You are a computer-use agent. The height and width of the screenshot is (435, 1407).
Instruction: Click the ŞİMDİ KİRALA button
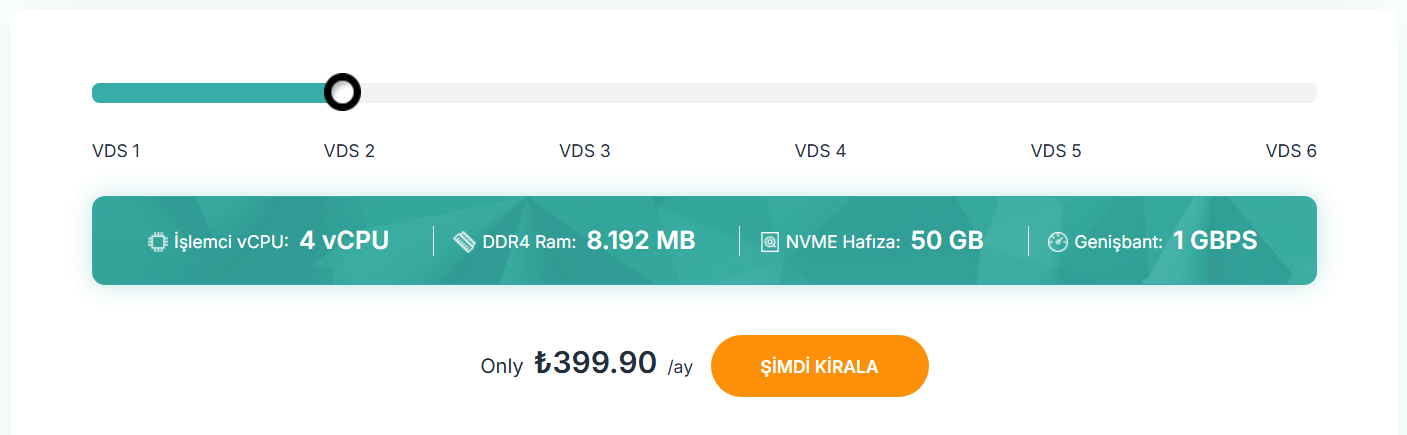[820, 366]
